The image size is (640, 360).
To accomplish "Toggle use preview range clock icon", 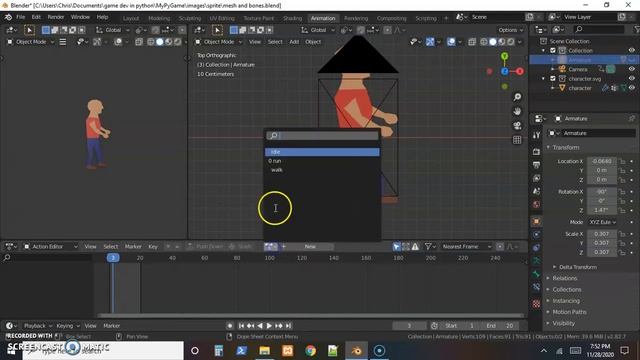I will pyautogui.click(x=434, y=326).
